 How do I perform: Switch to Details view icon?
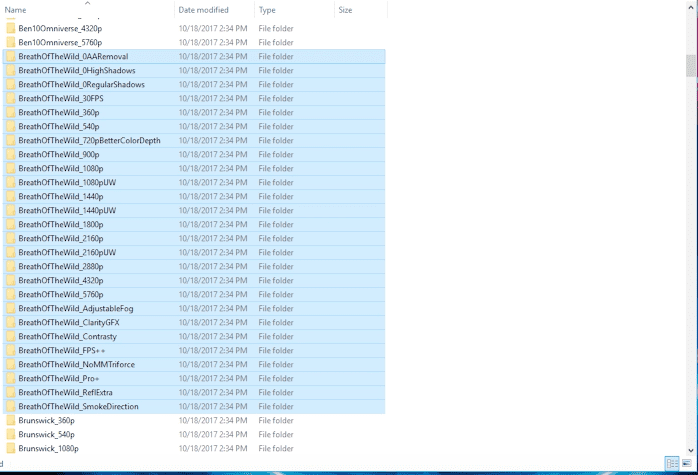(672, 463)
